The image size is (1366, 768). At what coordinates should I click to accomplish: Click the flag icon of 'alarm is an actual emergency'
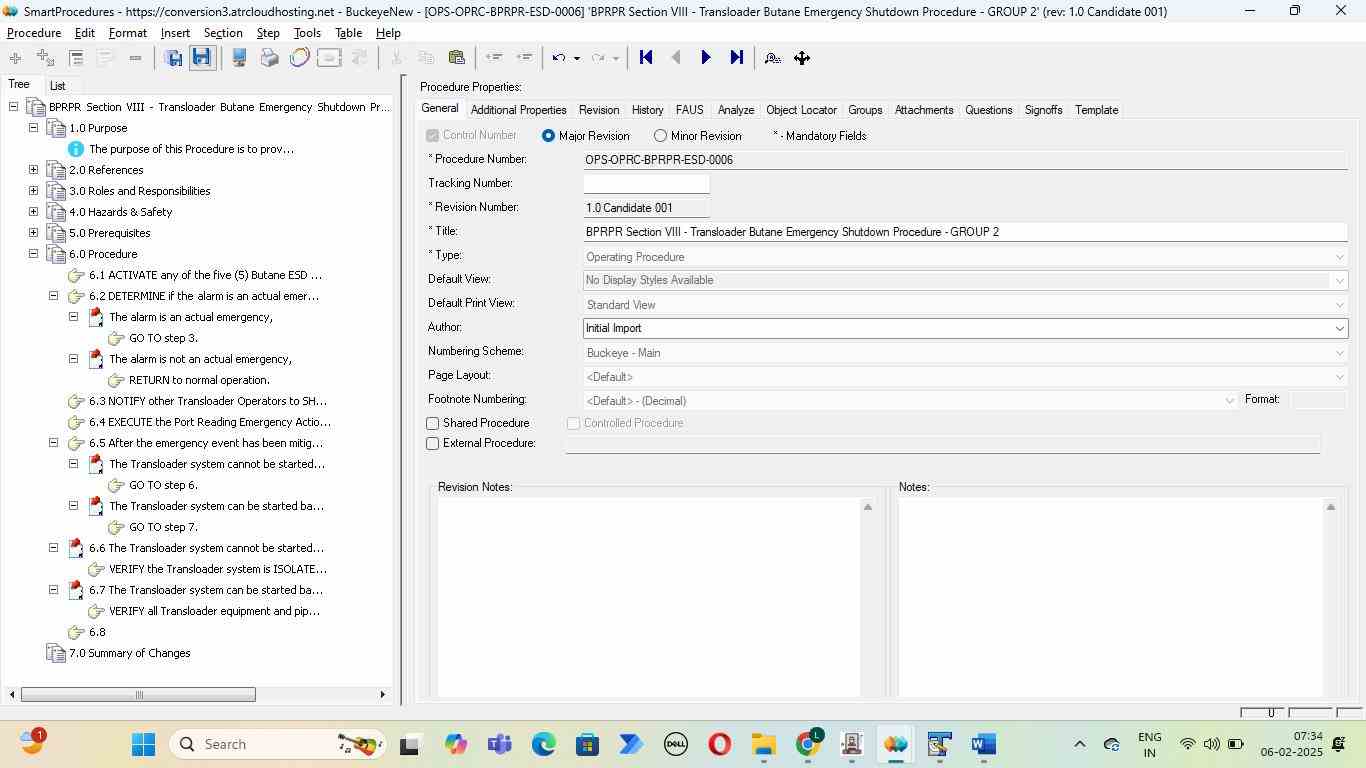(x=96, y=317)
